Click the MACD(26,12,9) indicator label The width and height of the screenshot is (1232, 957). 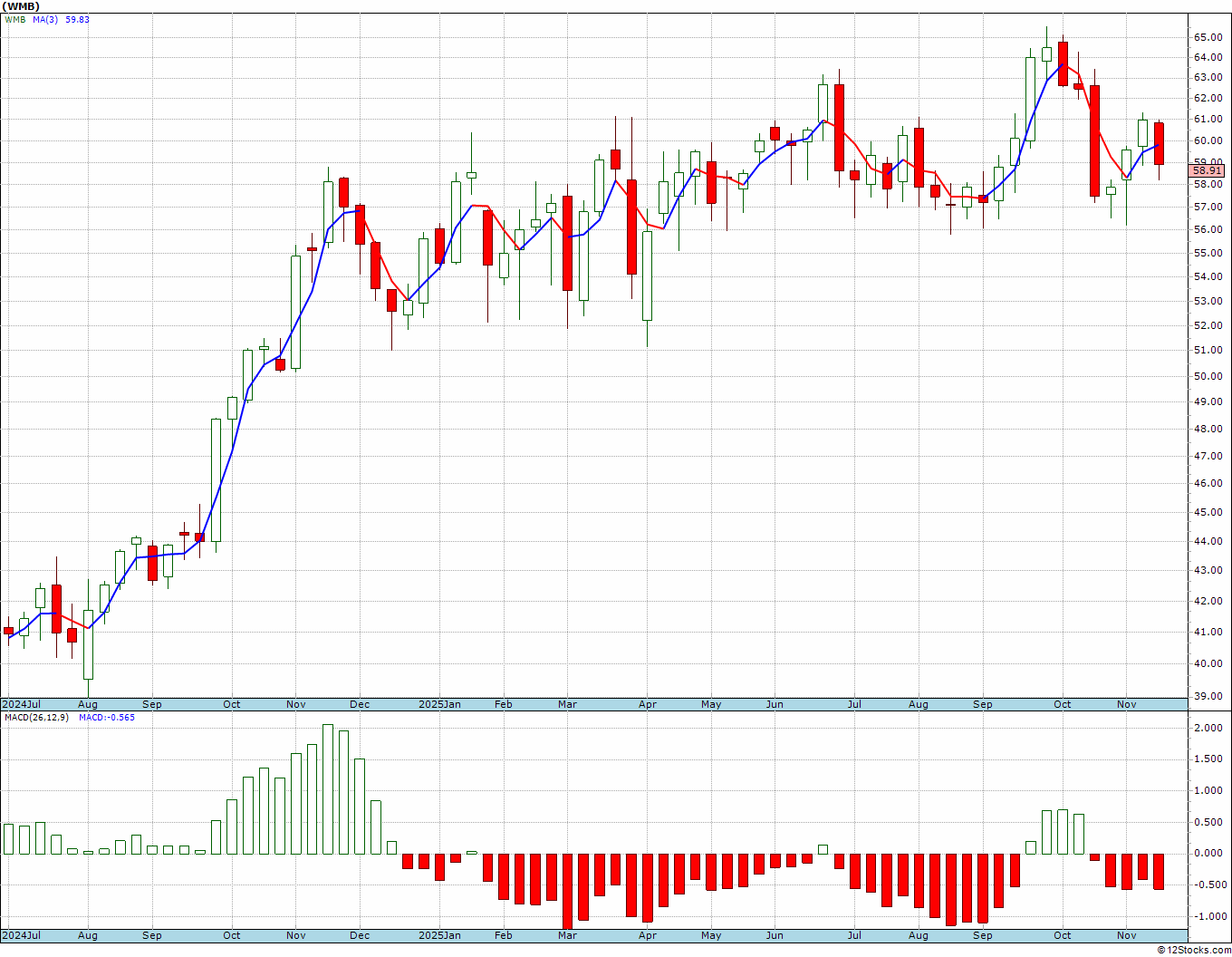[x=37, y=717]
